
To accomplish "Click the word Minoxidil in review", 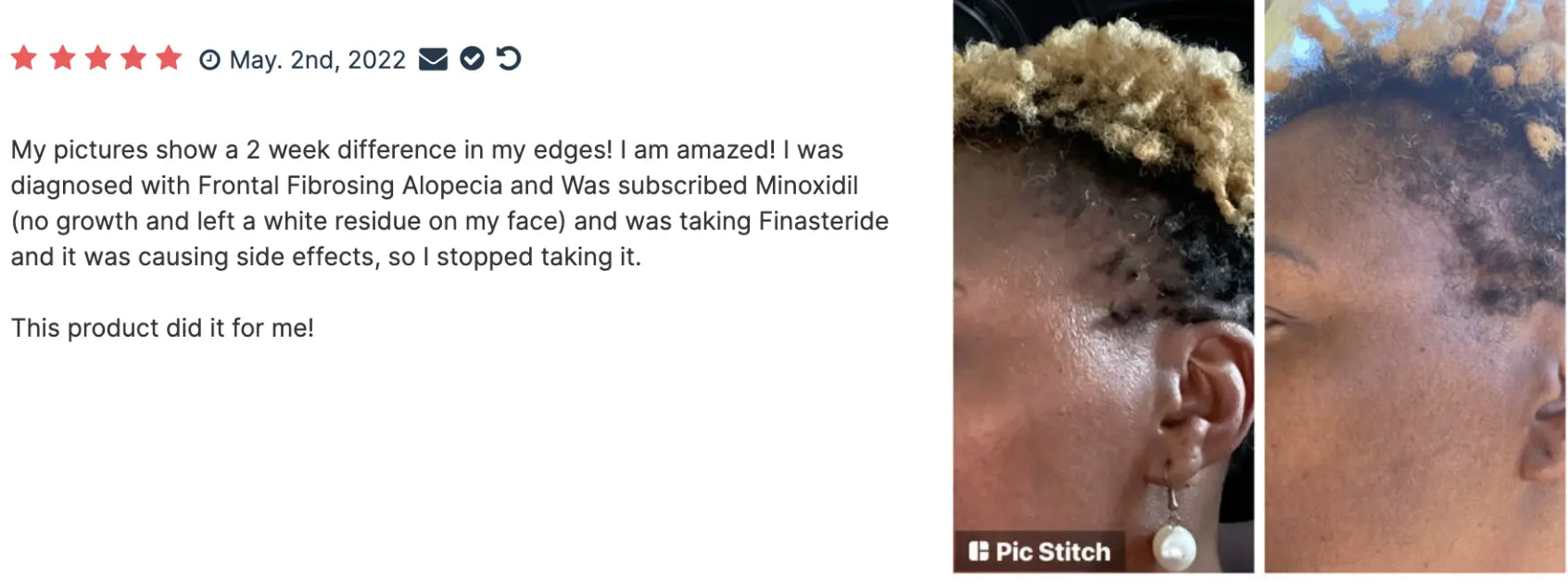I will tap(806, 185).
